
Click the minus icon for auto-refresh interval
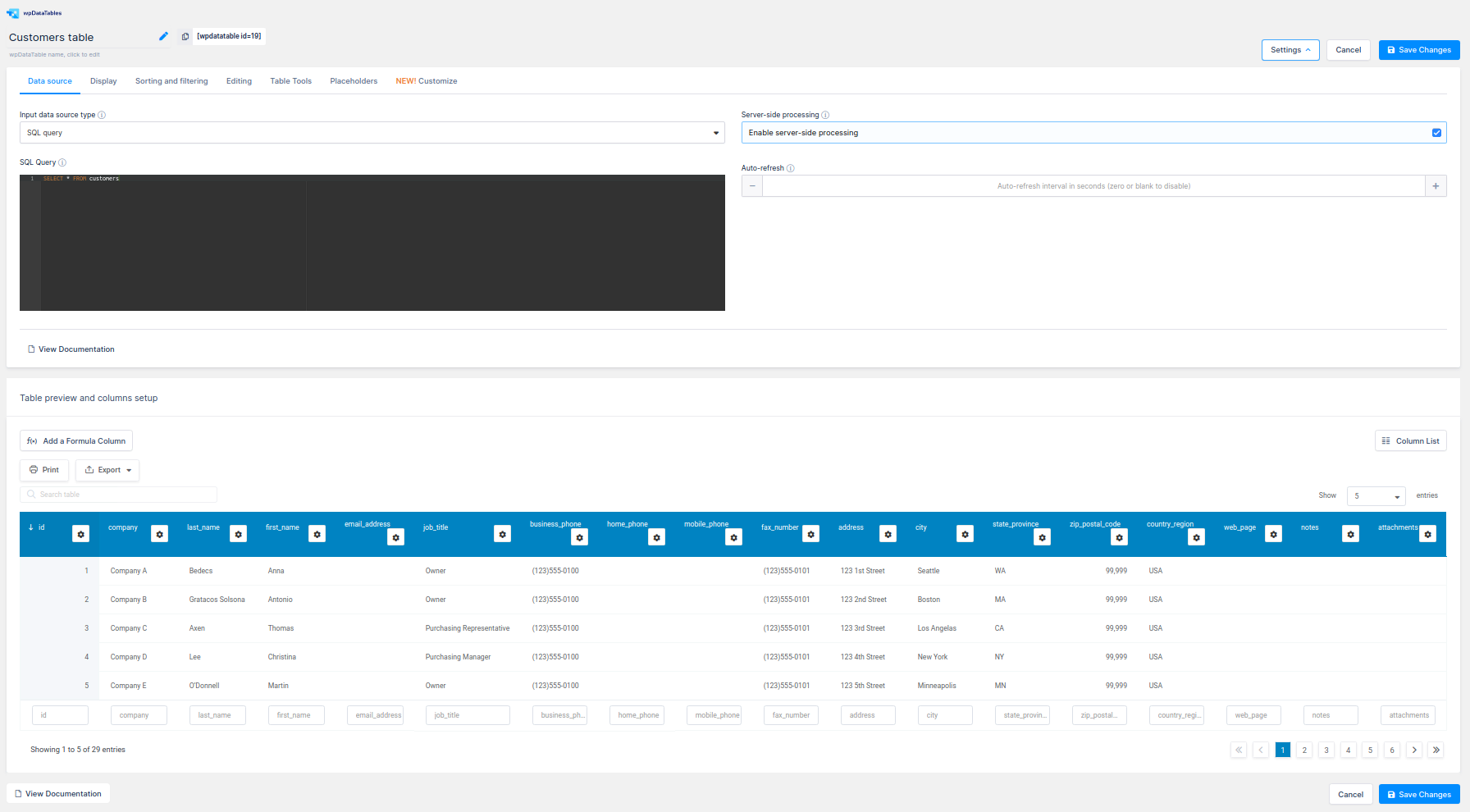752,186
